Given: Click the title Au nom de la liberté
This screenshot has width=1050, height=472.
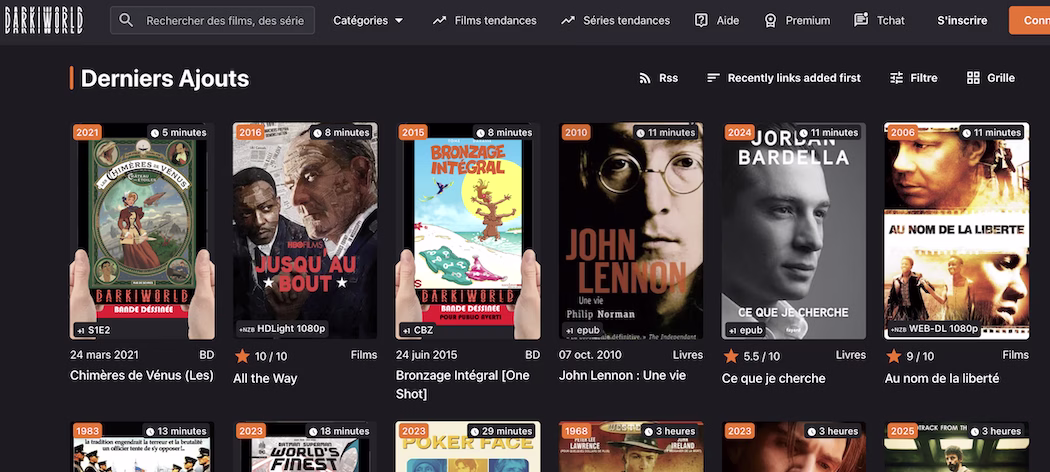Looking at the screenshot, I should point(942,379).
